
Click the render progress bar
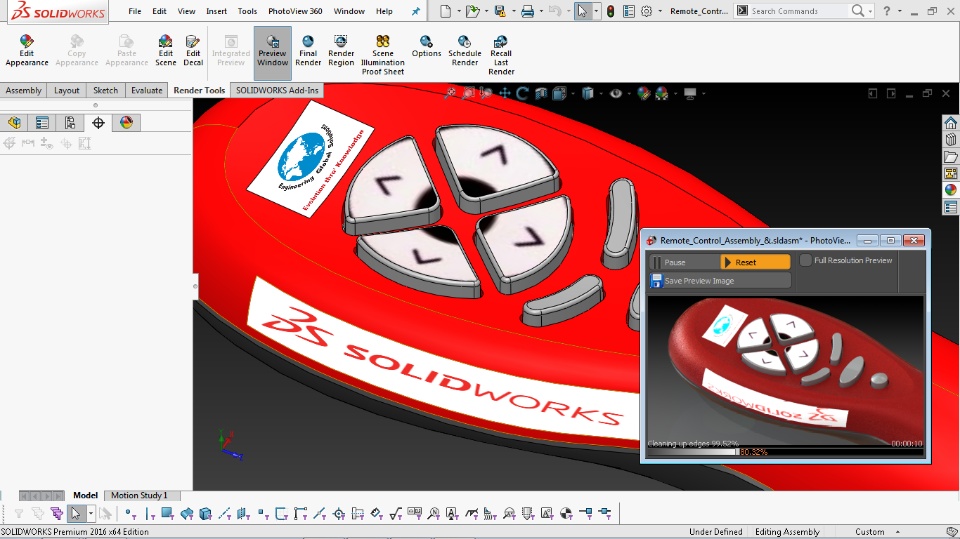[786, 452]
